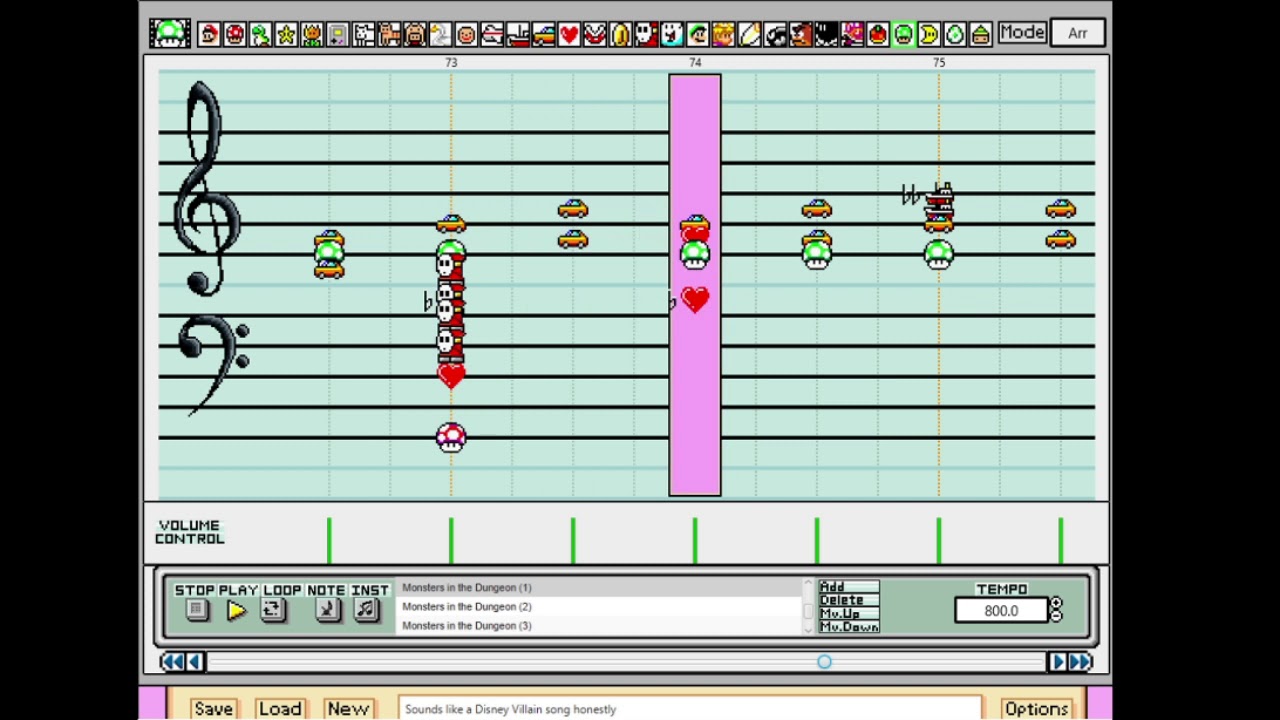
Task: Select the yellow moon instrument
Action: coord(929,34)
